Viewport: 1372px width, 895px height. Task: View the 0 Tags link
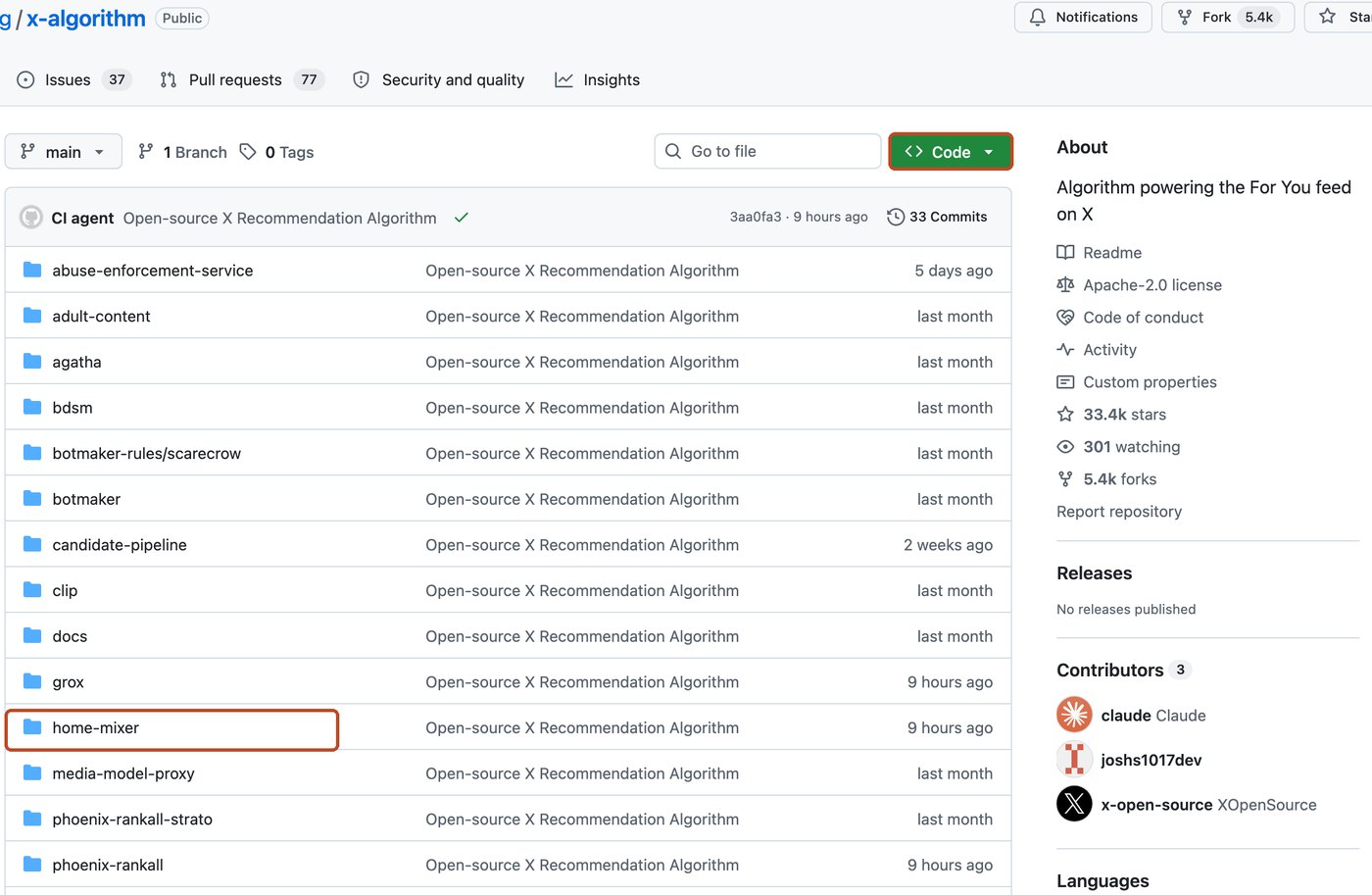click(277, 152)
